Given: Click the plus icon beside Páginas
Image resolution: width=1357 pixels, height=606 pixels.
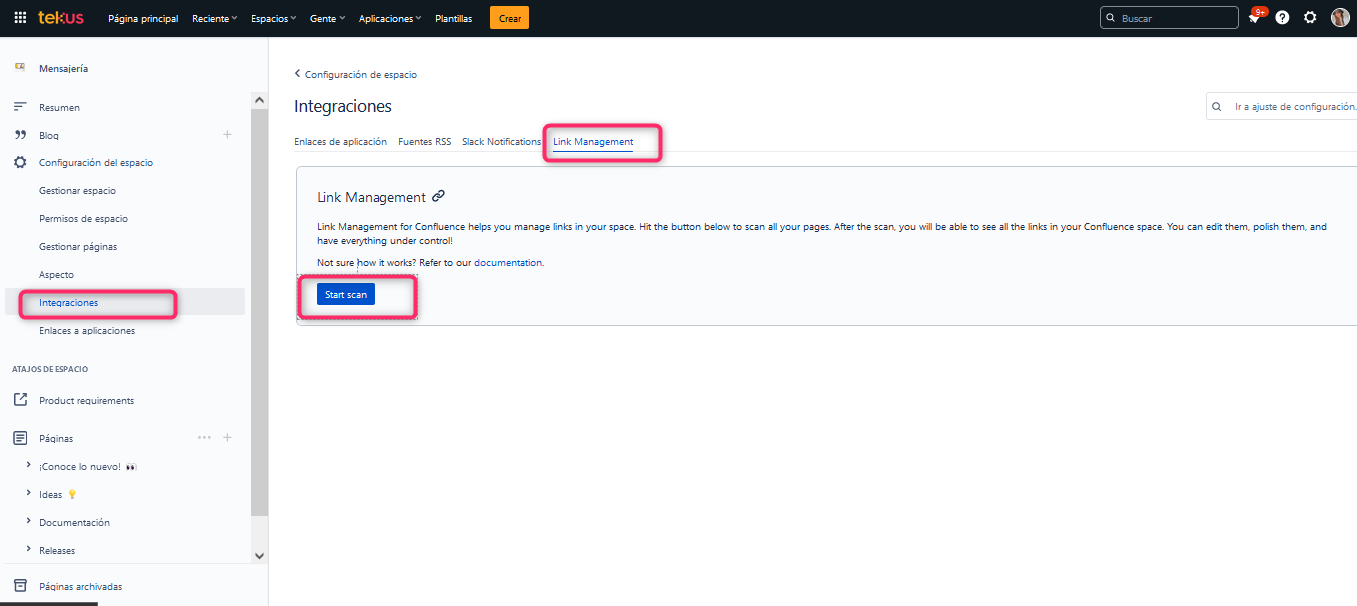Looking at the screenshot, I should (x=227, y=438).
